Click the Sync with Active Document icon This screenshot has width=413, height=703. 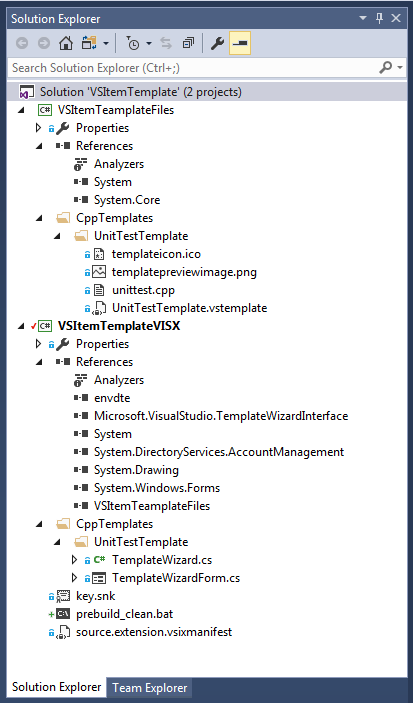166,43
